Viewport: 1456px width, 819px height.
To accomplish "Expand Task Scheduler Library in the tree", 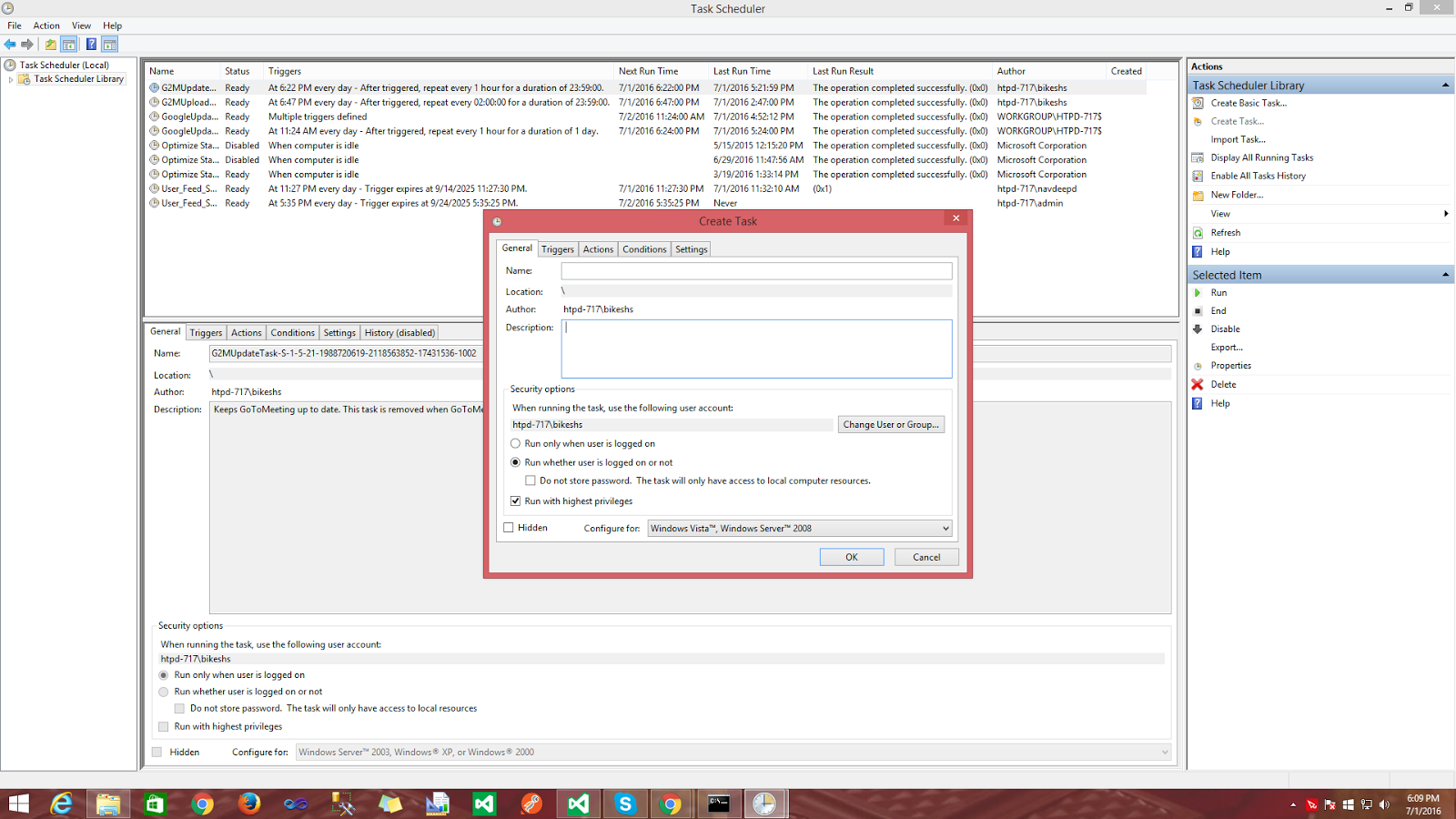I will [11, 78].
